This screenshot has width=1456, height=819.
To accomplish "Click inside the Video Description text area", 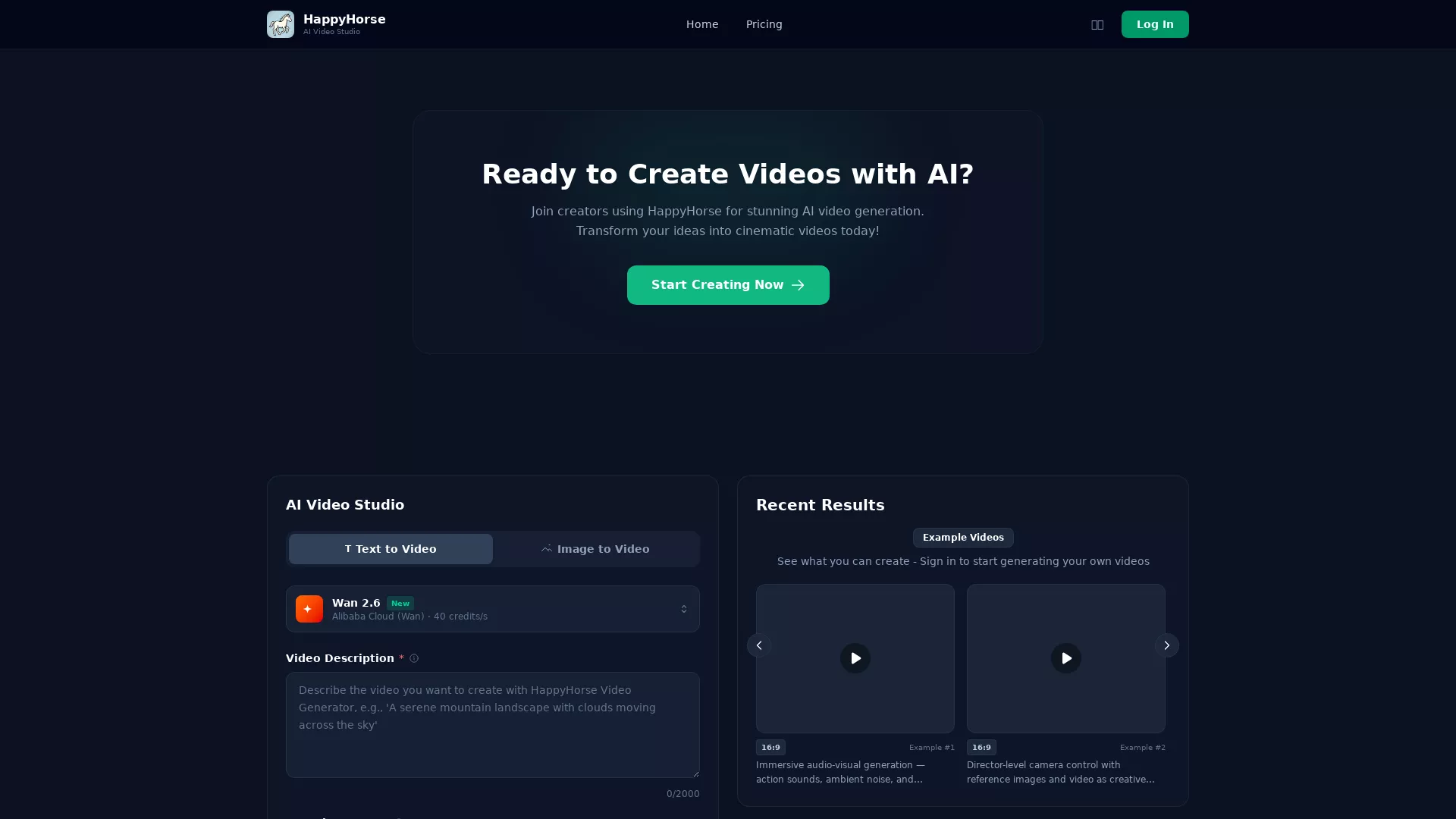I will coord(492,724).
